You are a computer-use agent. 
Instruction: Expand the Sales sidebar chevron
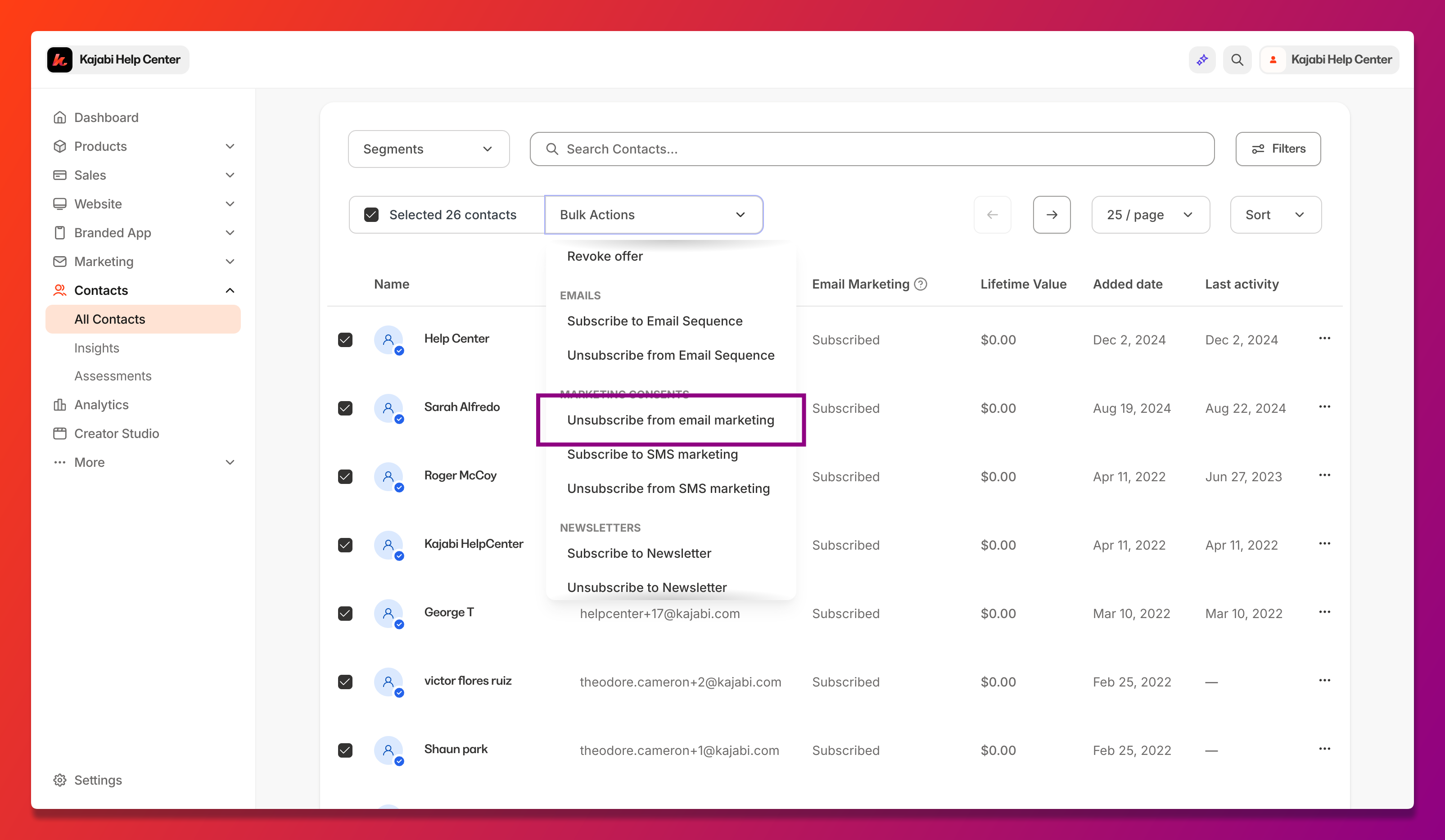click(x=230, y=175)
